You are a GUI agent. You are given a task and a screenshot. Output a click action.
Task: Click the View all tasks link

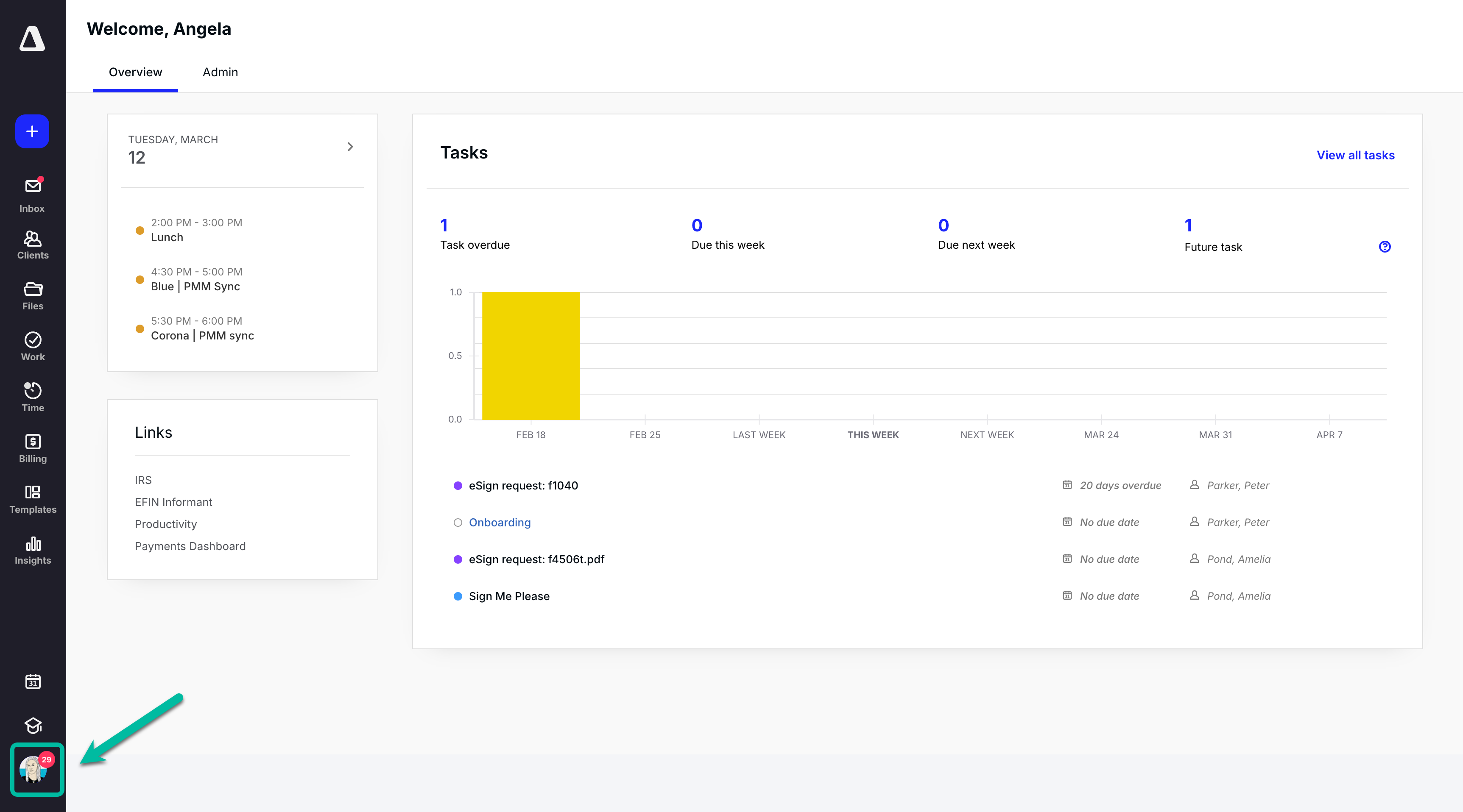(1355, 155)
